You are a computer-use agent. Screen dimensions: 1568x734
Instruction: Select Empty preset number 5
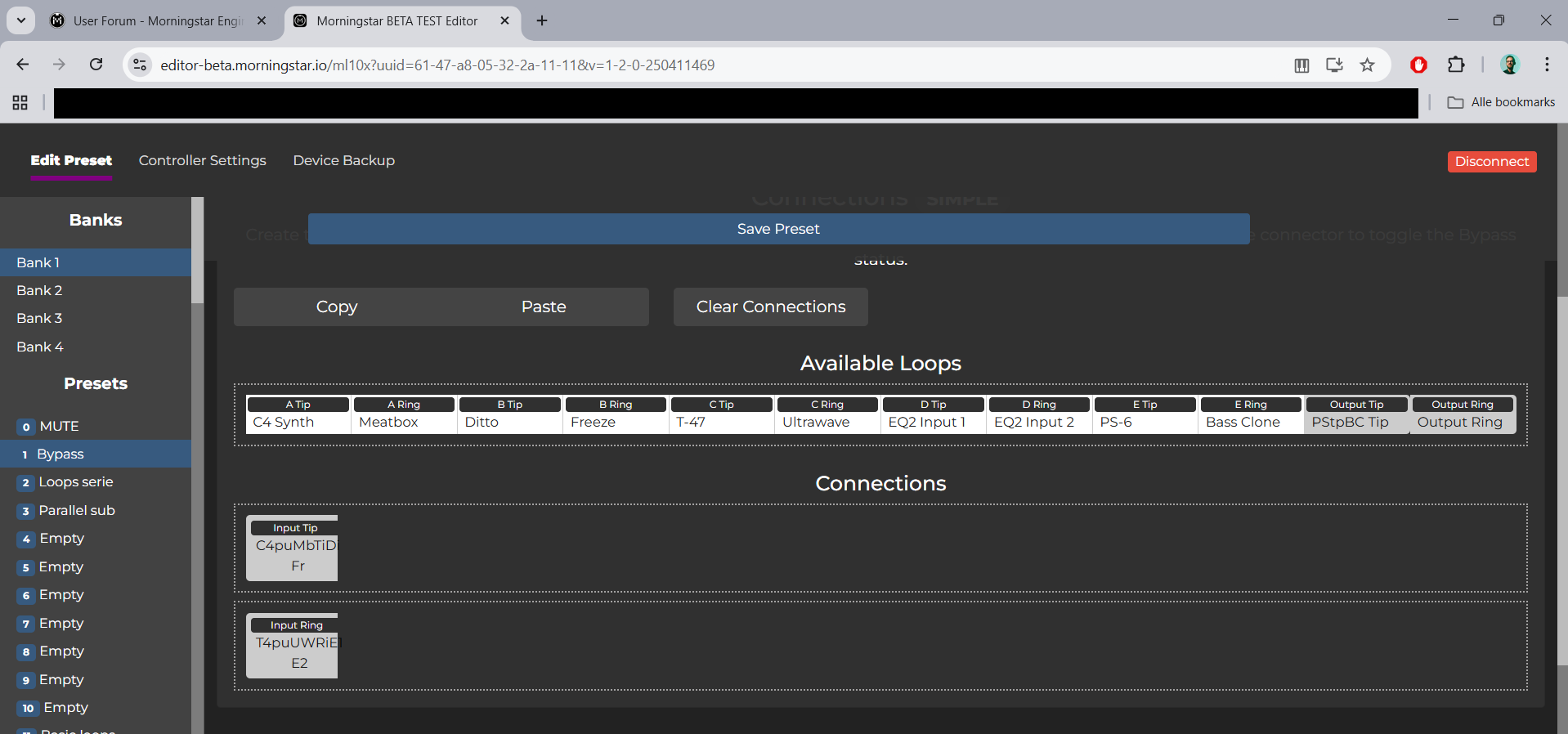tap(96, 566)
